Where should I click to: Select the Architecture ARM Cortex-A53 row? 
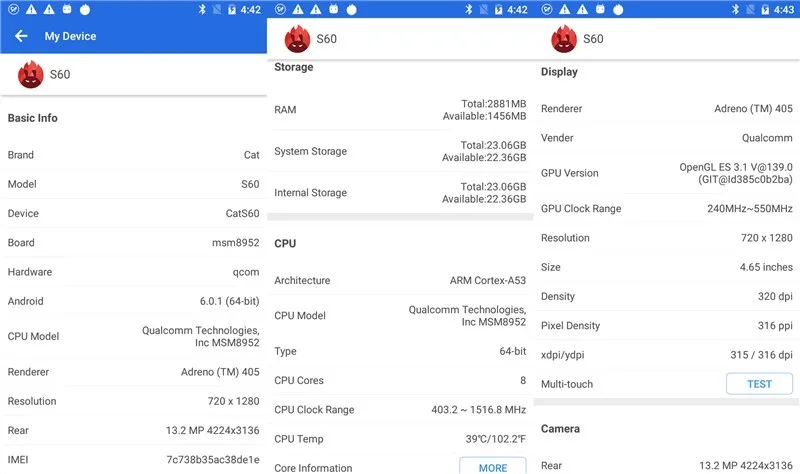[400, 280]
